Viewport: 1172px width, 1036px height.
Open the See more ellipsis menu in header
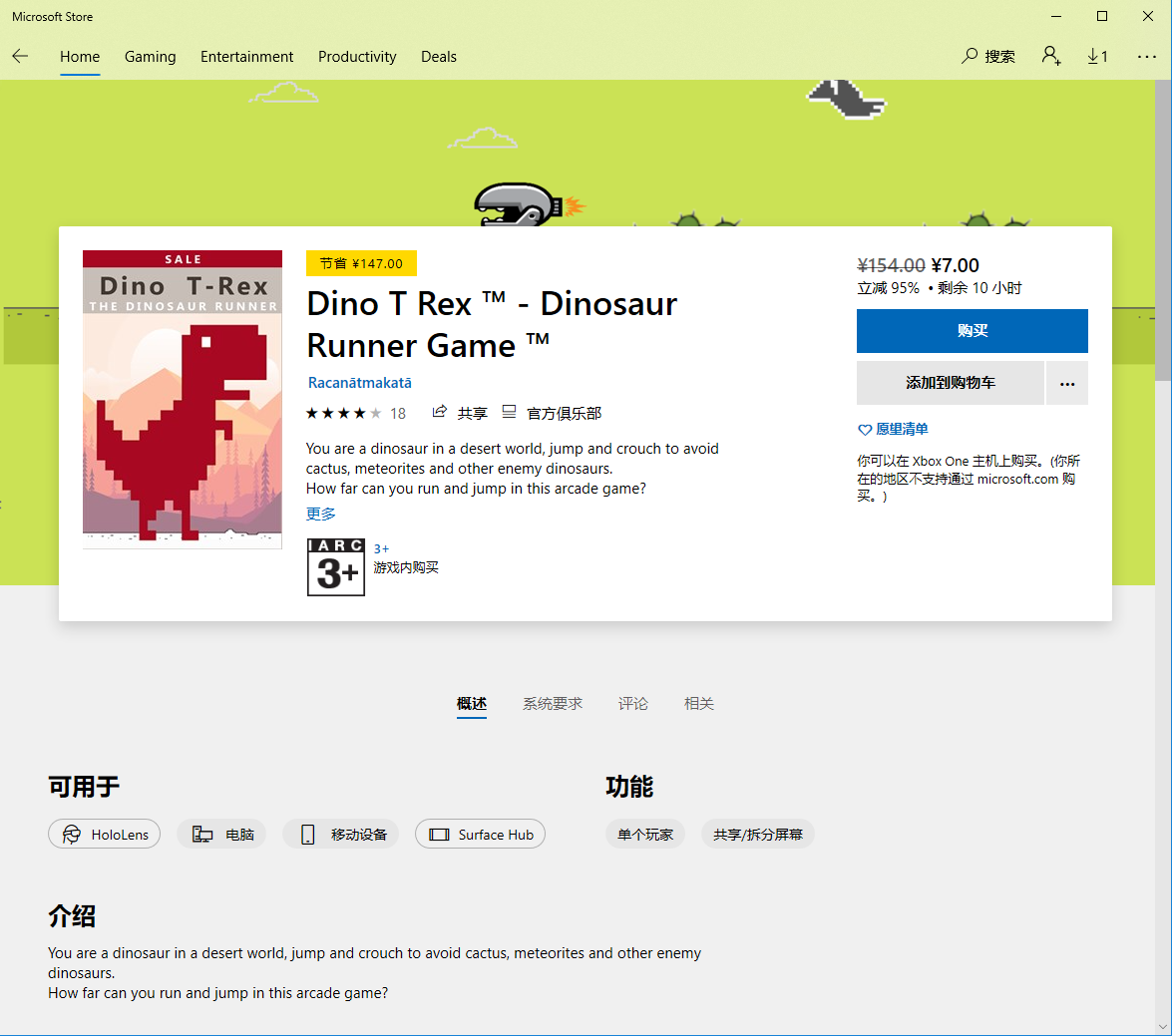(1147, 56)
